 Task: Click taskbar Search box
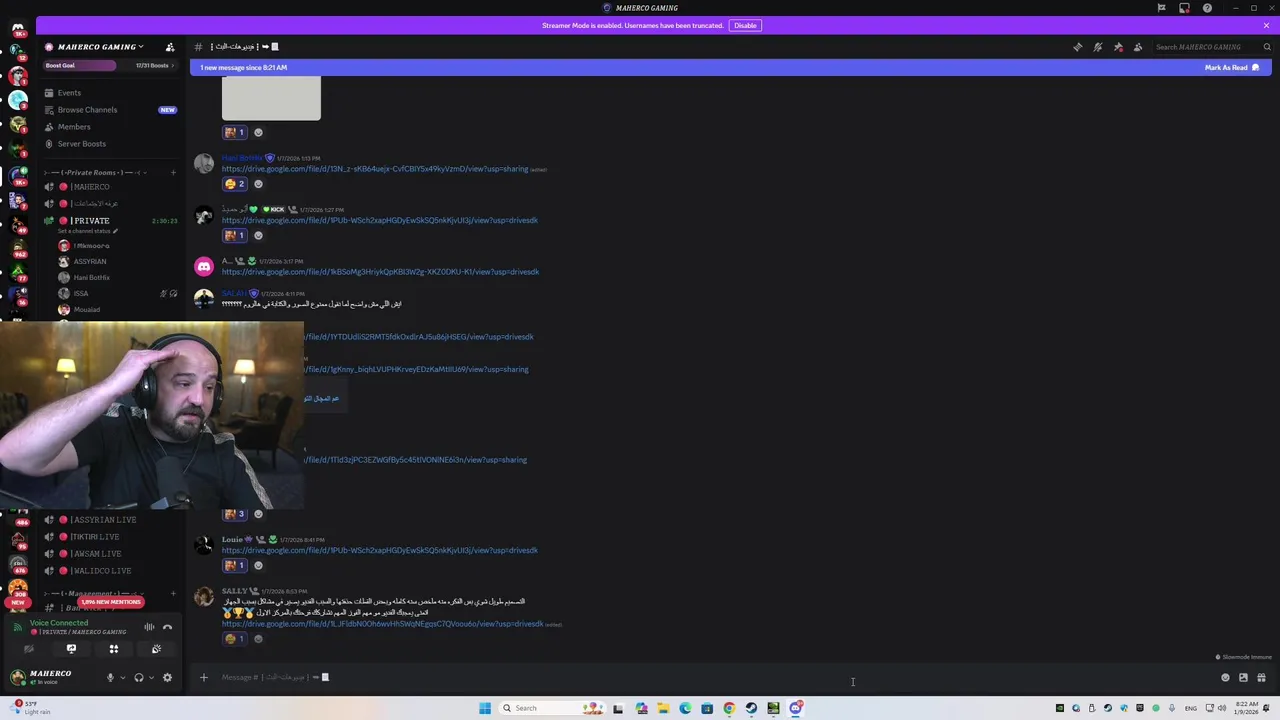(x=552, y=708)
